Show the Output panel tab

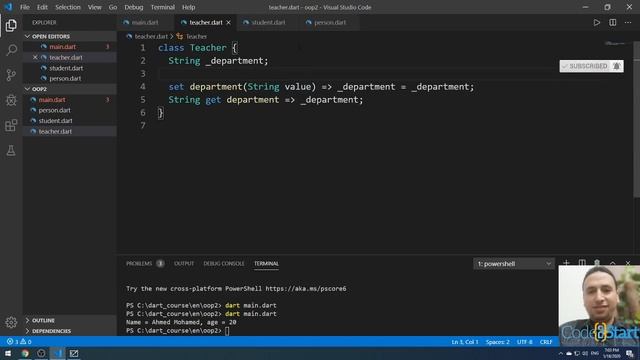click(184, 264)
